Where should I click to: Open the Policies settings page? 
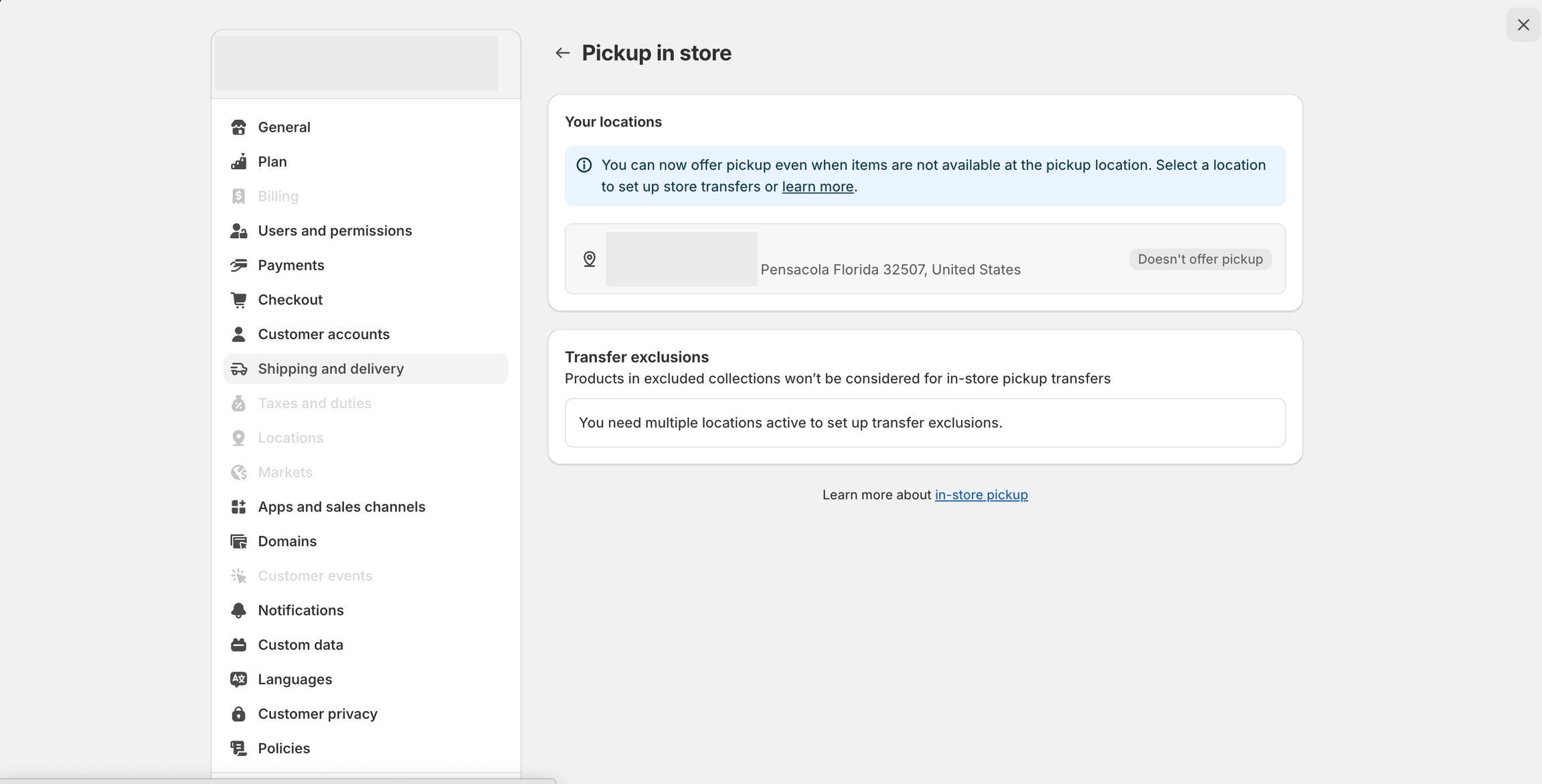(x=284, y=749)
